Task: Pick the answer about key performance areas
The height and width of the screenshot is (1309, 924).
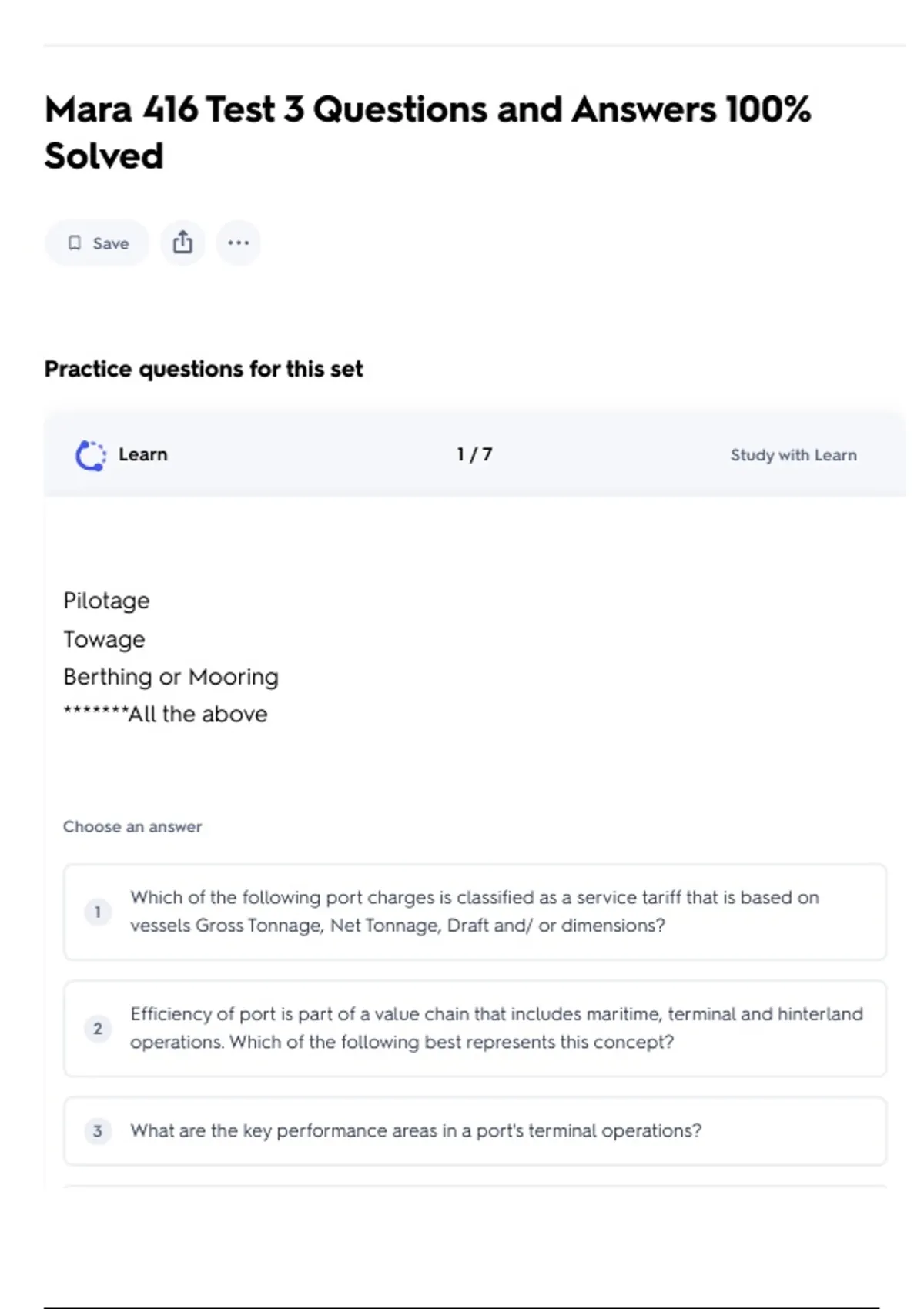Action: 416,1130
